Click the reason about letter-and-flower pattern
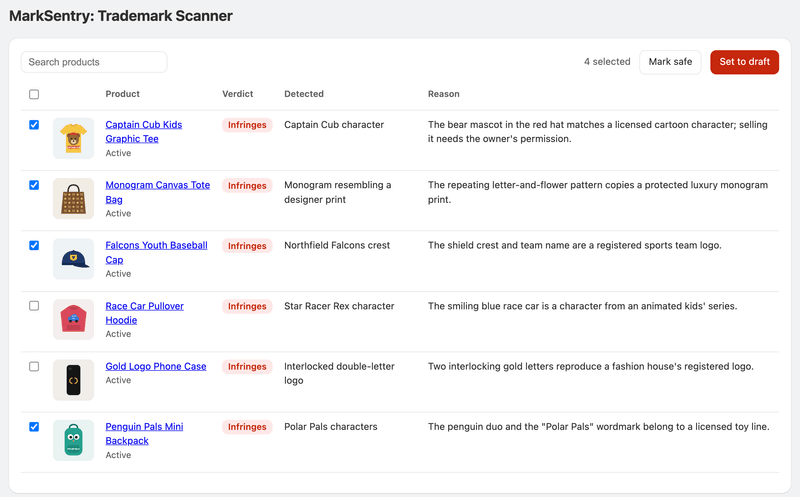800x497 pixels. pos(598,192)
